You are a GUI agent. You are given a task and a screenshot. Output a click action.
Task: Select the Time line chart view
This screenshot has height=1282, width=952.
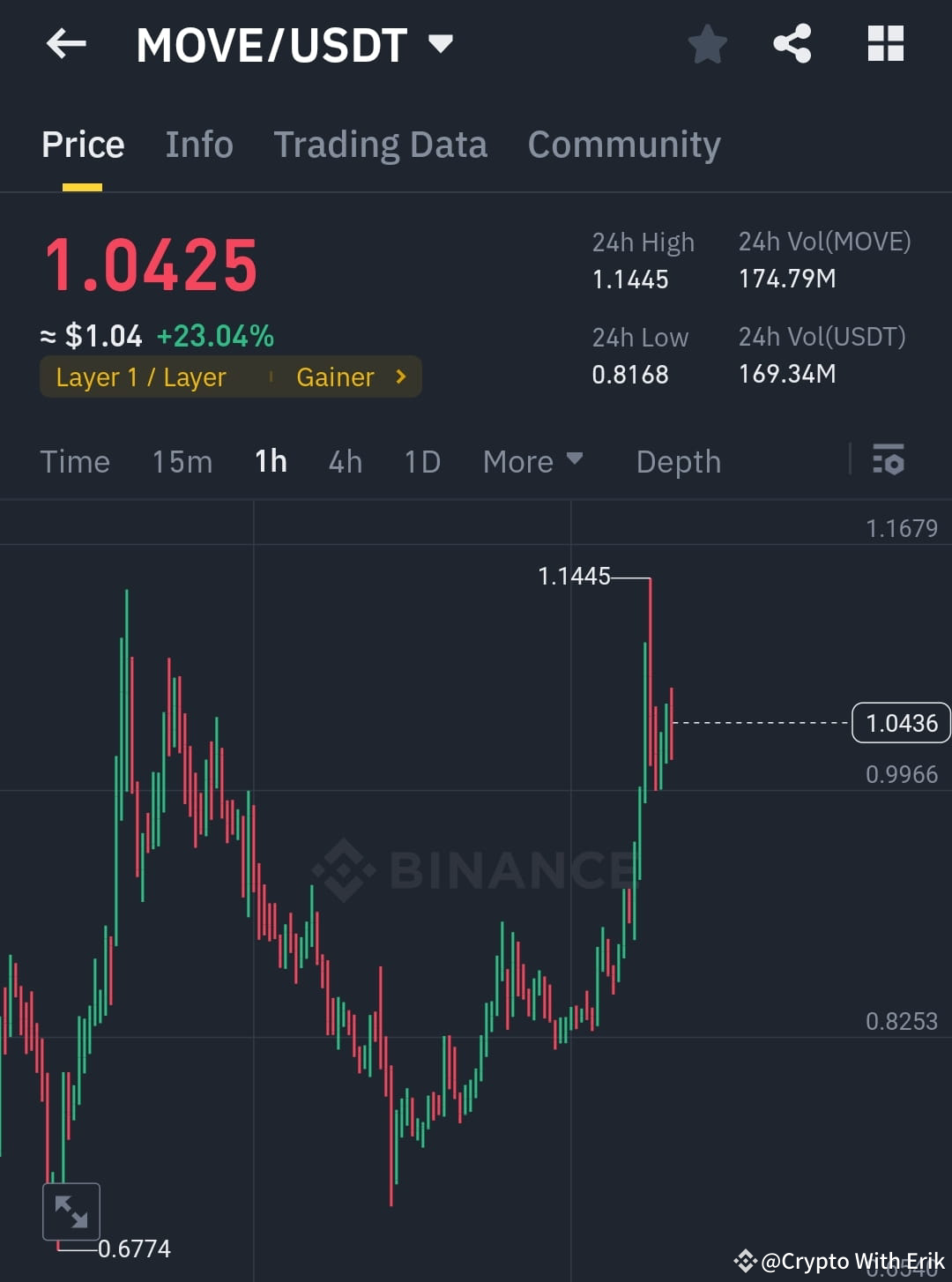(x=75, y=460)
